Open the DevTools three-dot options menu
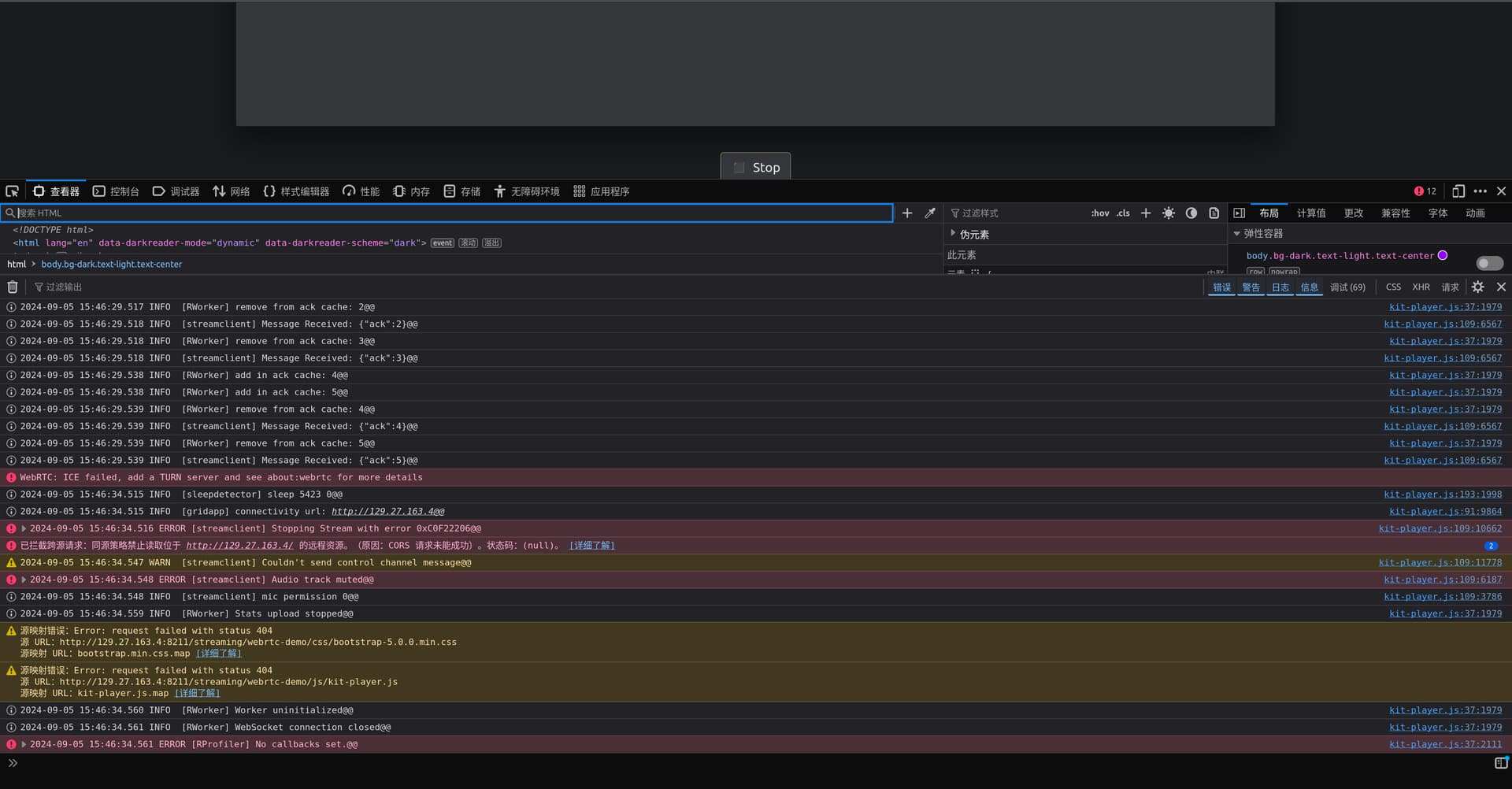 click(1480, 191)
